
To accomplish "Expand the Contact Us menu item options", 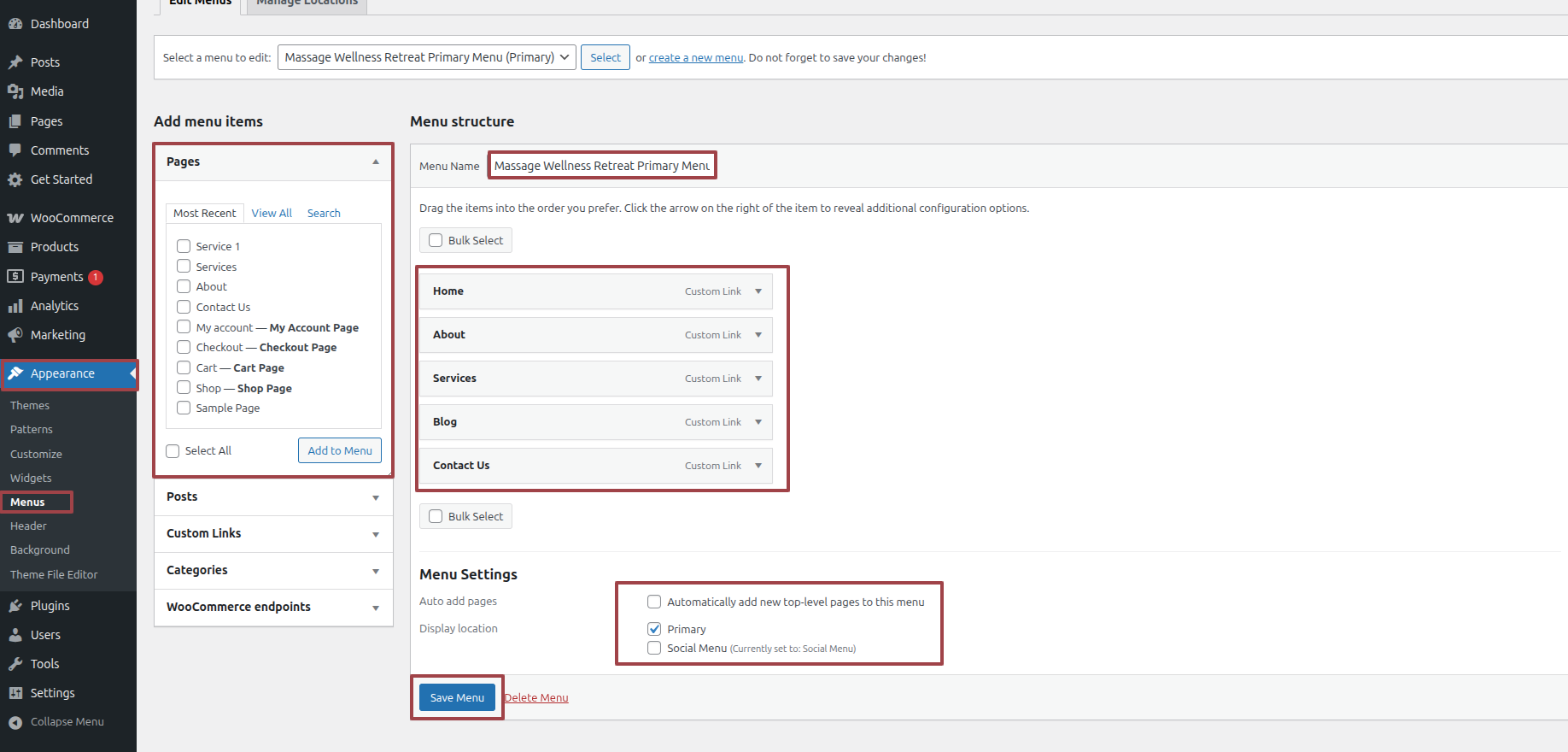I will pyautogui.click(x=758, y=466).
